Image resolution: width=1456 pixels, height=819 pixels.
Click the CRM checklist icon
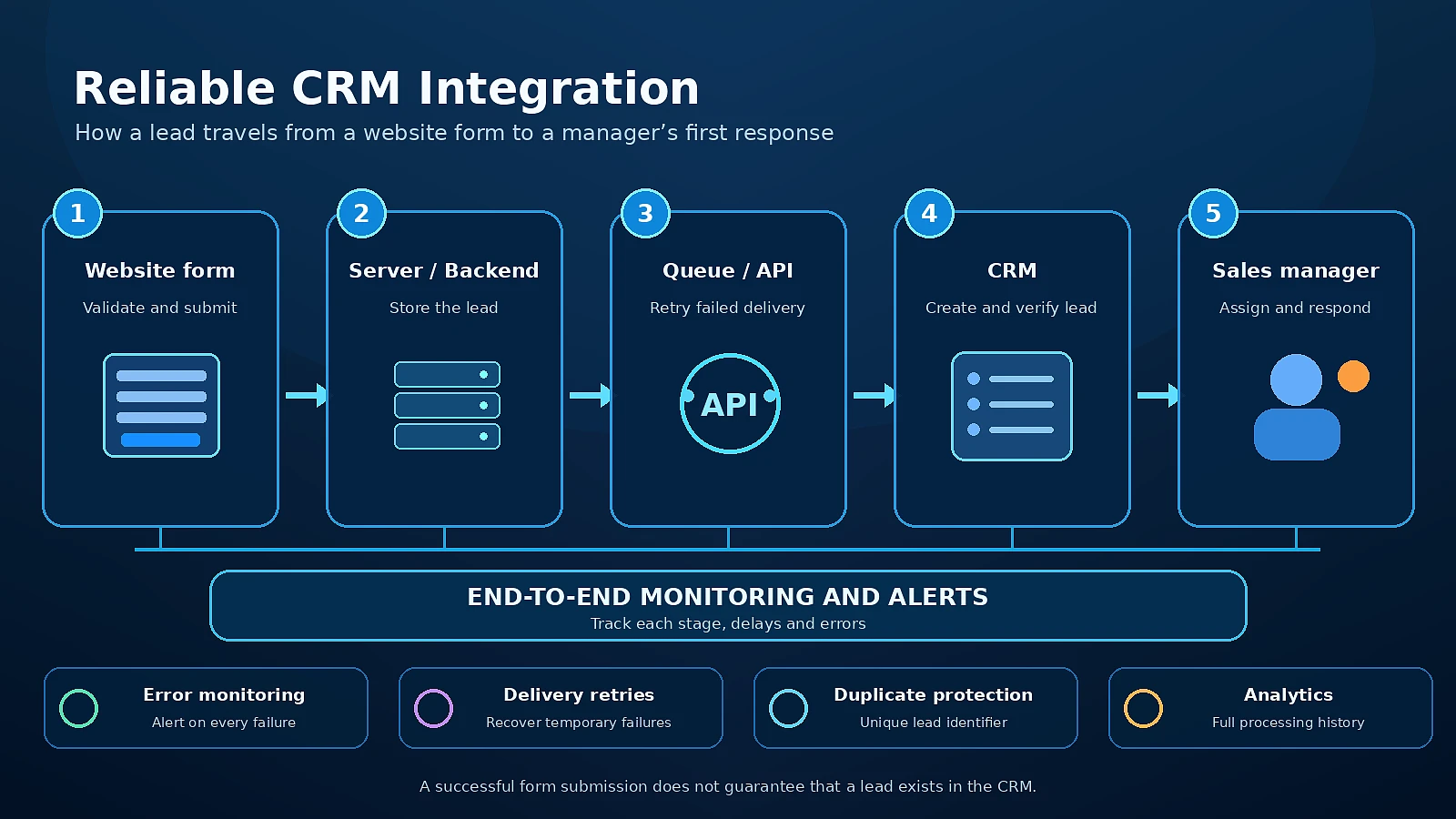[1012, 406]
